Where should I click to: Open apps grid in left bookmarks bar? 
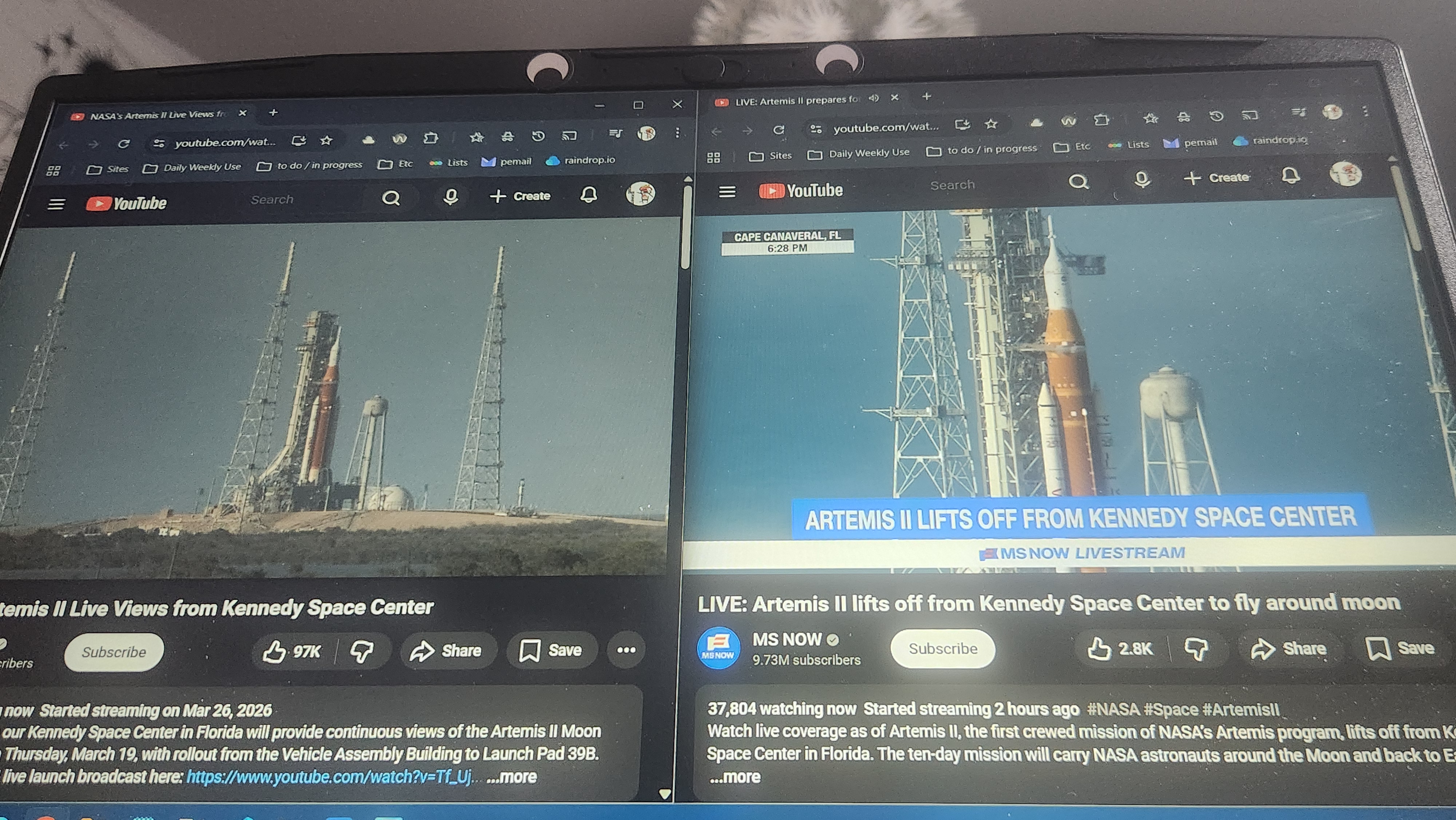54,171
